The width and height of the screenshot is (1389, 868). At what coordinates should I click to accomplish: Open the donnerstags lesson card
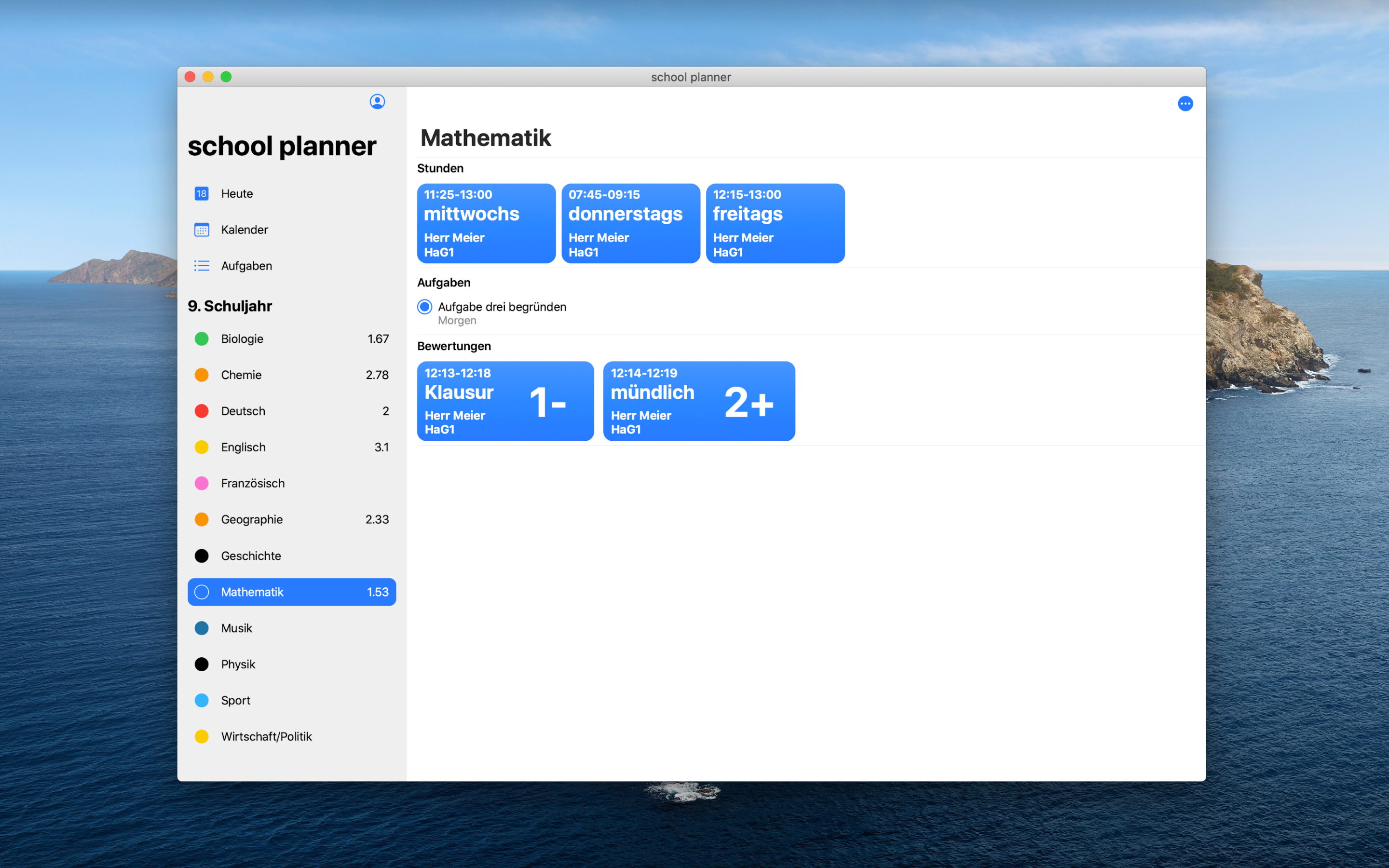[x=631, y=223]
